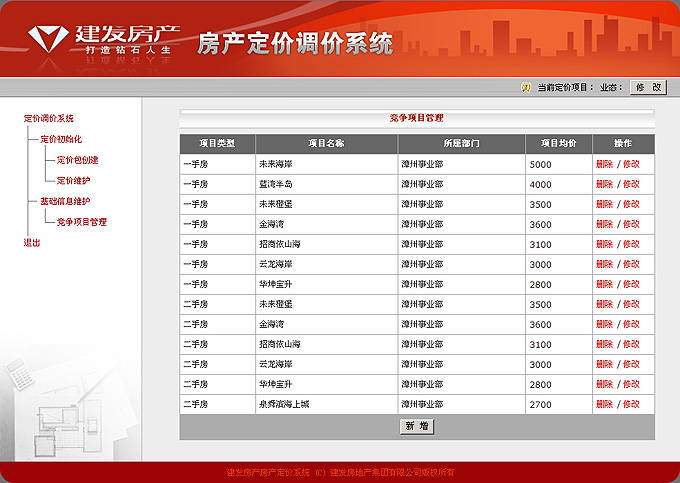The image size is (680, 483).
Task: Expand the 定价初始化 tree node
Action: click(x=60, y=139)
